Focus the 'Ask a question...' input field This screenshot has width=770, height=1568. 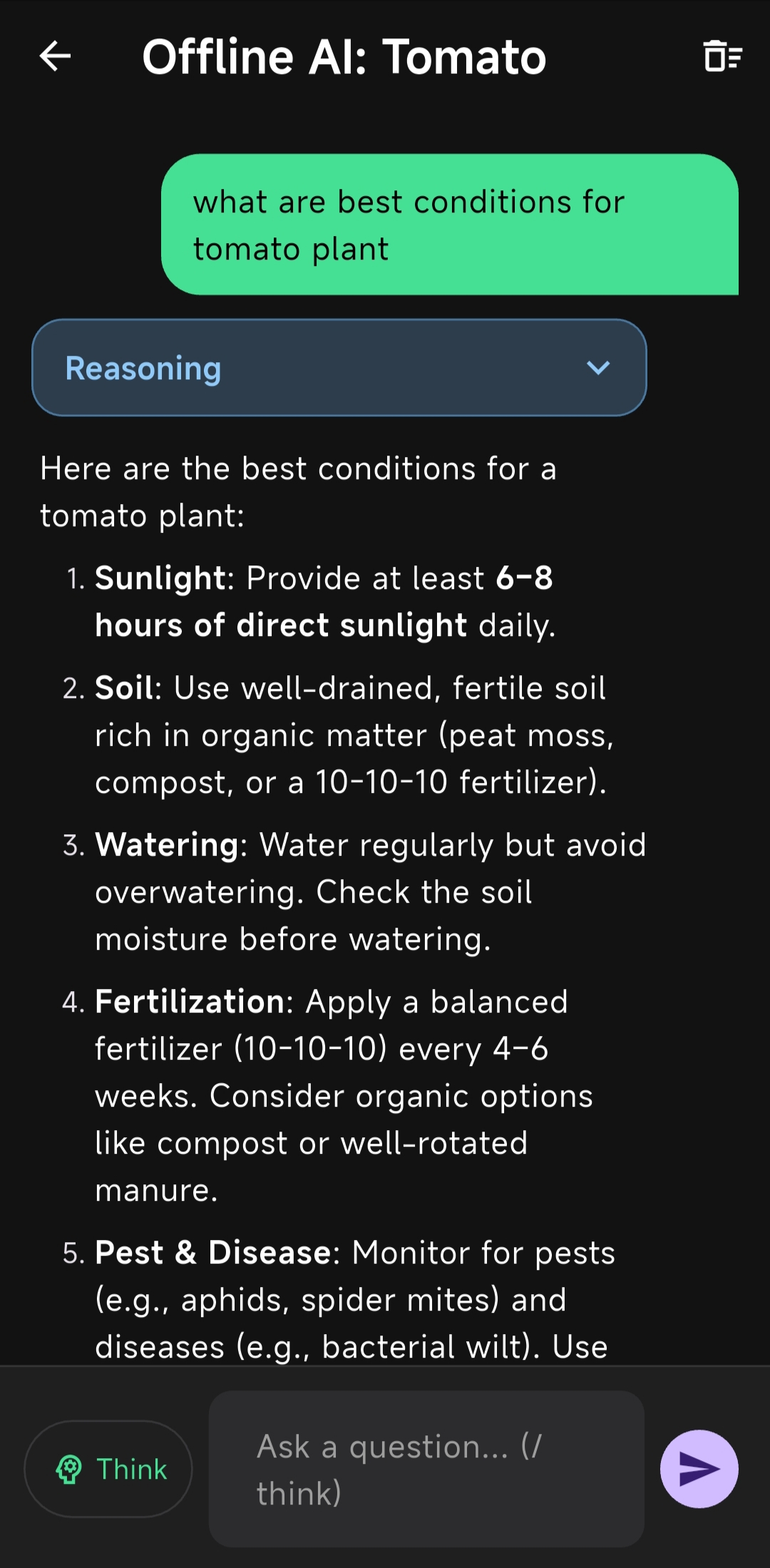[x=426, y=1469]
